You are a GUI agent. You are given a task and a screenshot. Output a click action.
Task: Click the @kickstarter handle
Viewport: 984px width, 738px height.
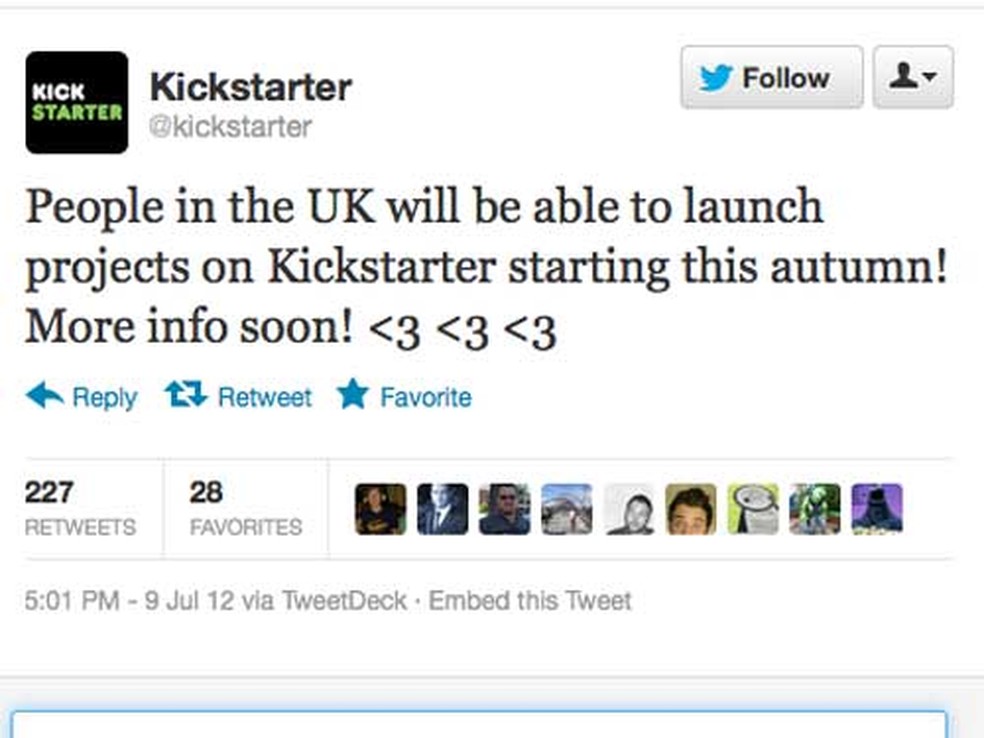(x=232, y=126)
